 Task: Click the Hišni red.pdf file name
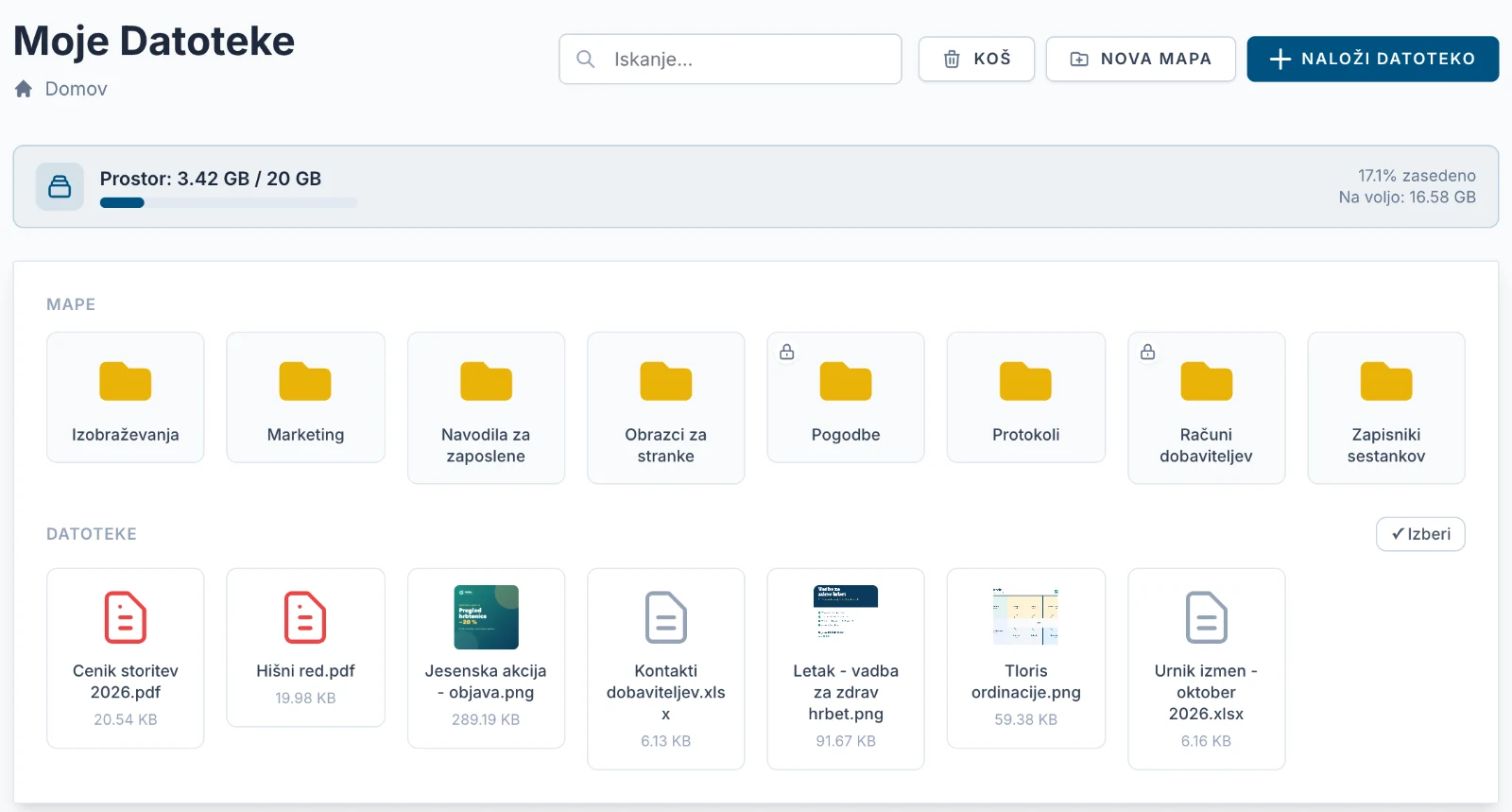(305, 671)
